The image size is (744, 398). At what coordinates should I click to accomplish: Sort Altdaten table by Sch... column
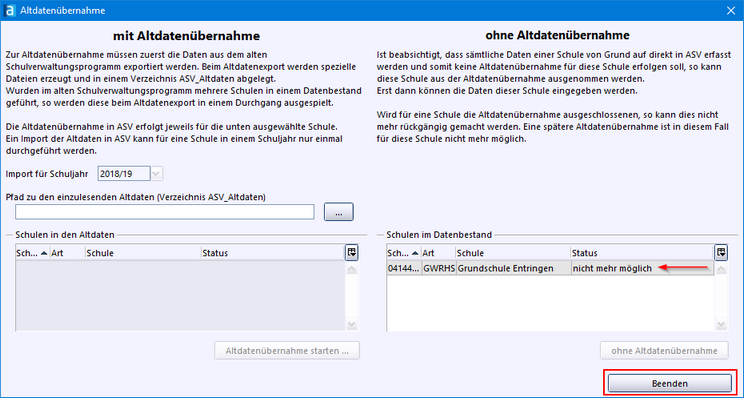(32, 253)
